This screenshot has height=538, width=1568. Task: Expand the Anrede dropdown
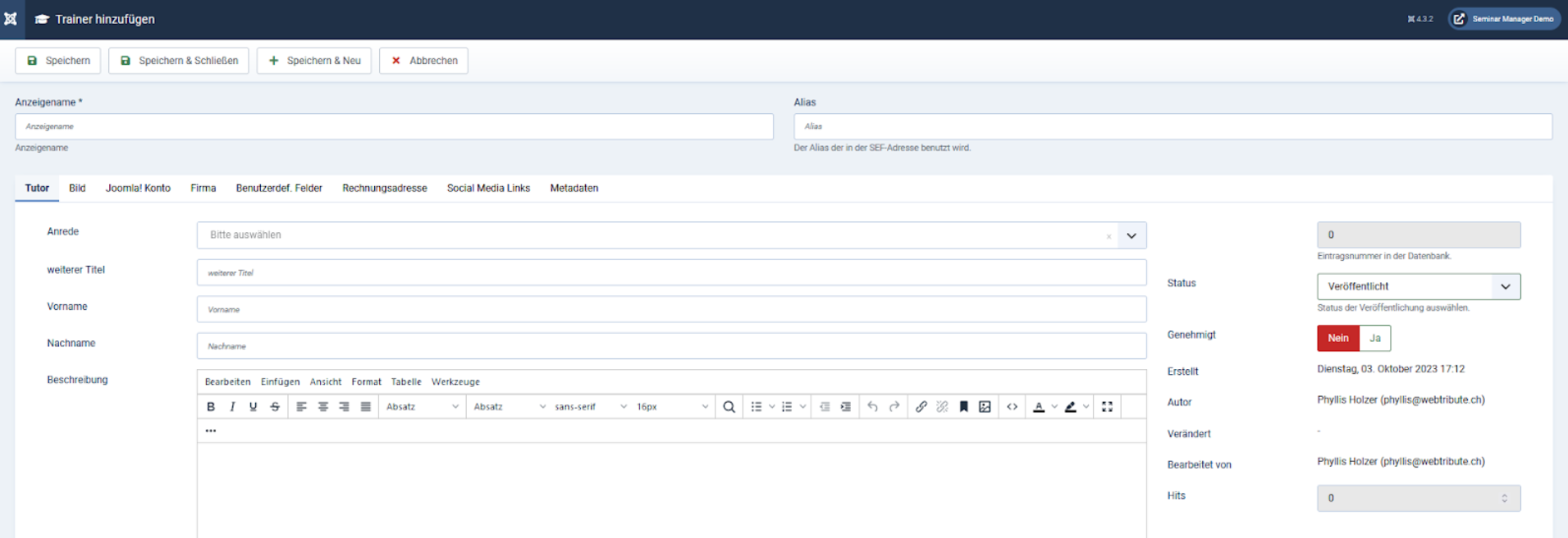(x=1131, y=235)
